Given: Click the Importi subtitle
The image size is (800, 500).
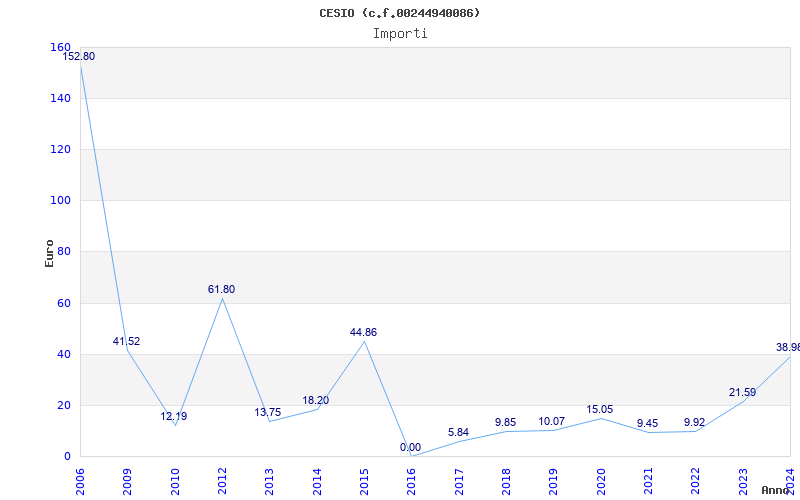Looking at the screenshot, I should coord(399,34).
